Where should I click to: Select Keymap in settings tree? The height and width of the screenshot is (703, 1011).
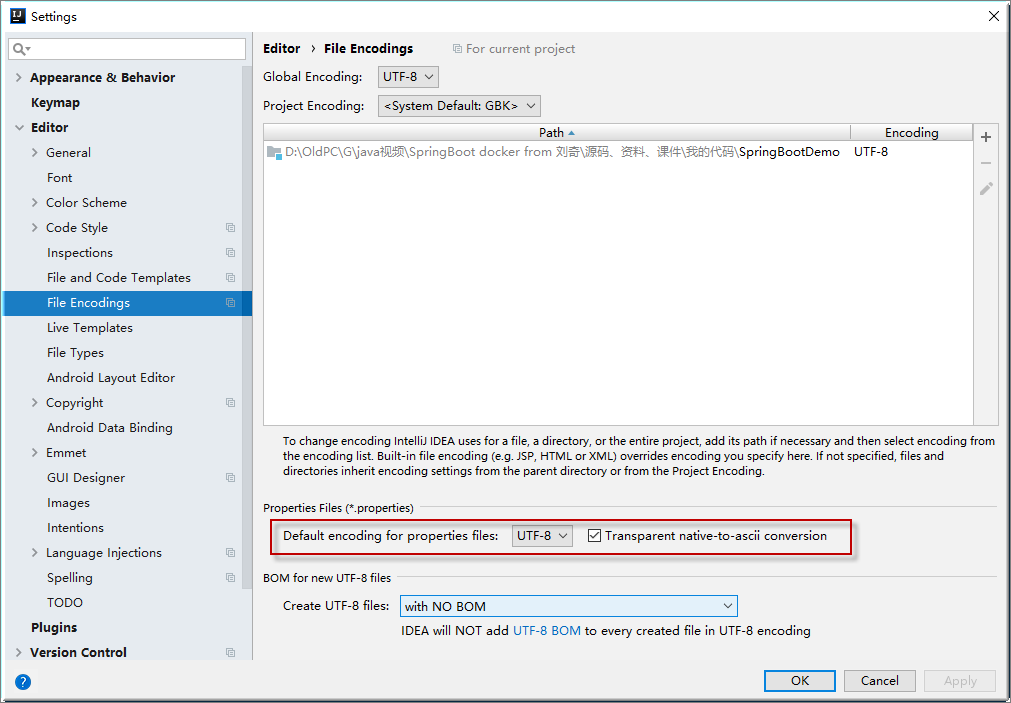55,103
